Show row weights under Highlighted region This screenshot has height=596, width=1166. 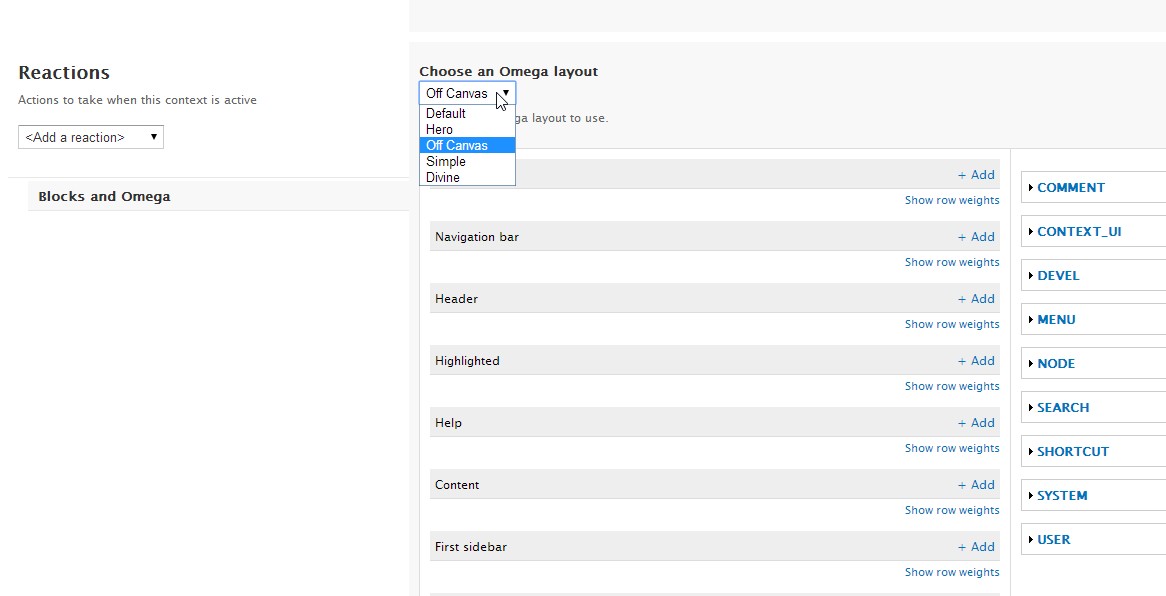click(952, 387)
